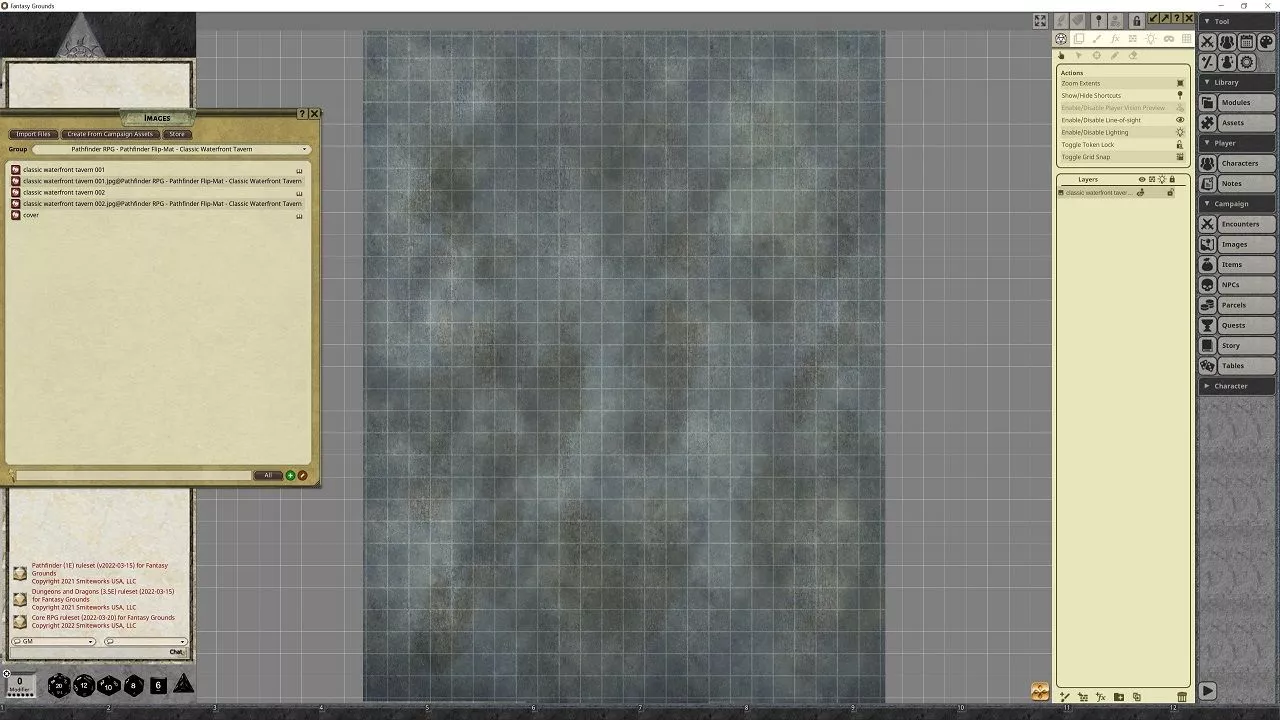Click Toggle Grid Snap action
Viewport: 1280px width, 720px height.
1122,157
